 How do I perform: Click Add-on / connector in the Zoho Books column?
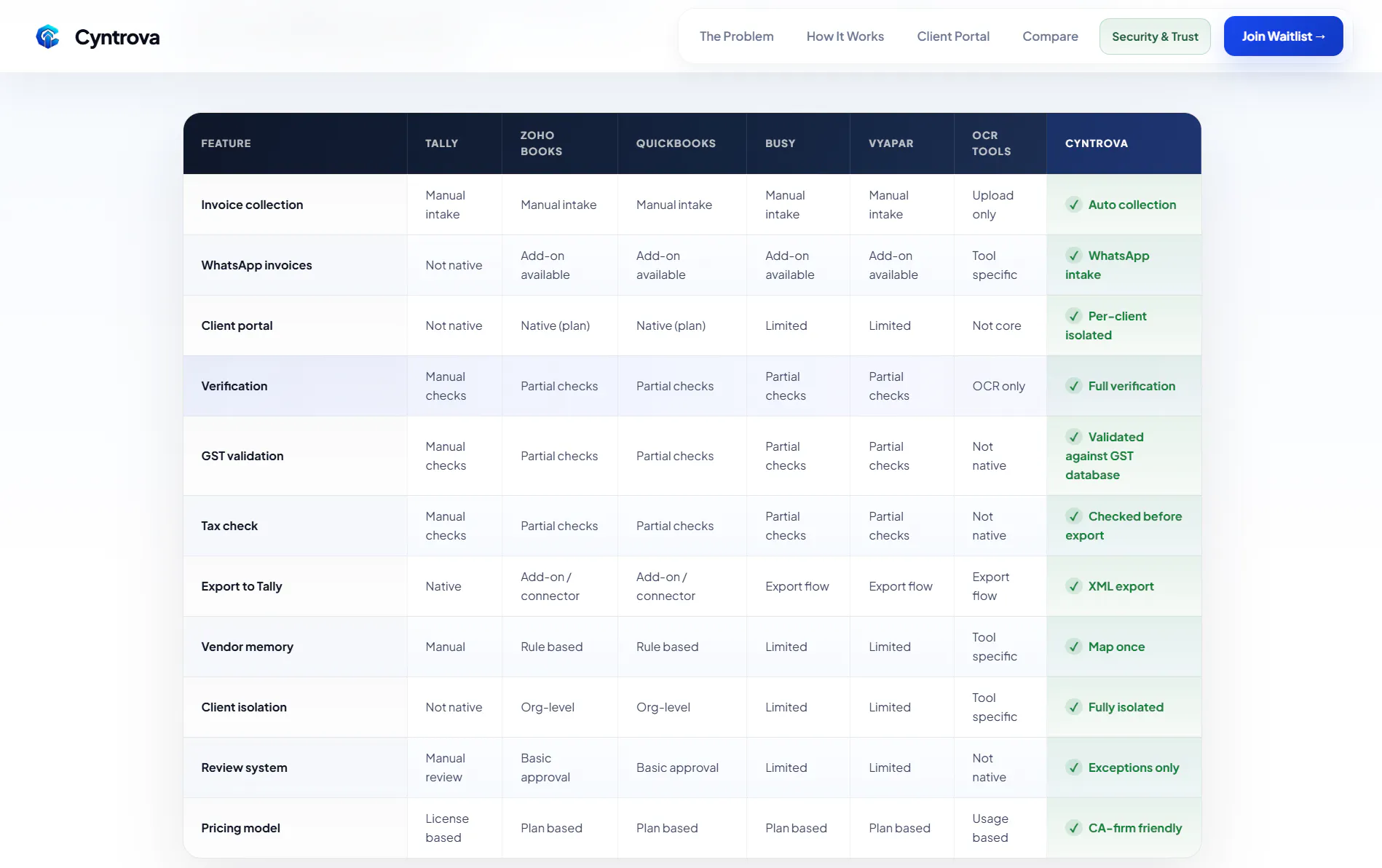pos(550,586)
